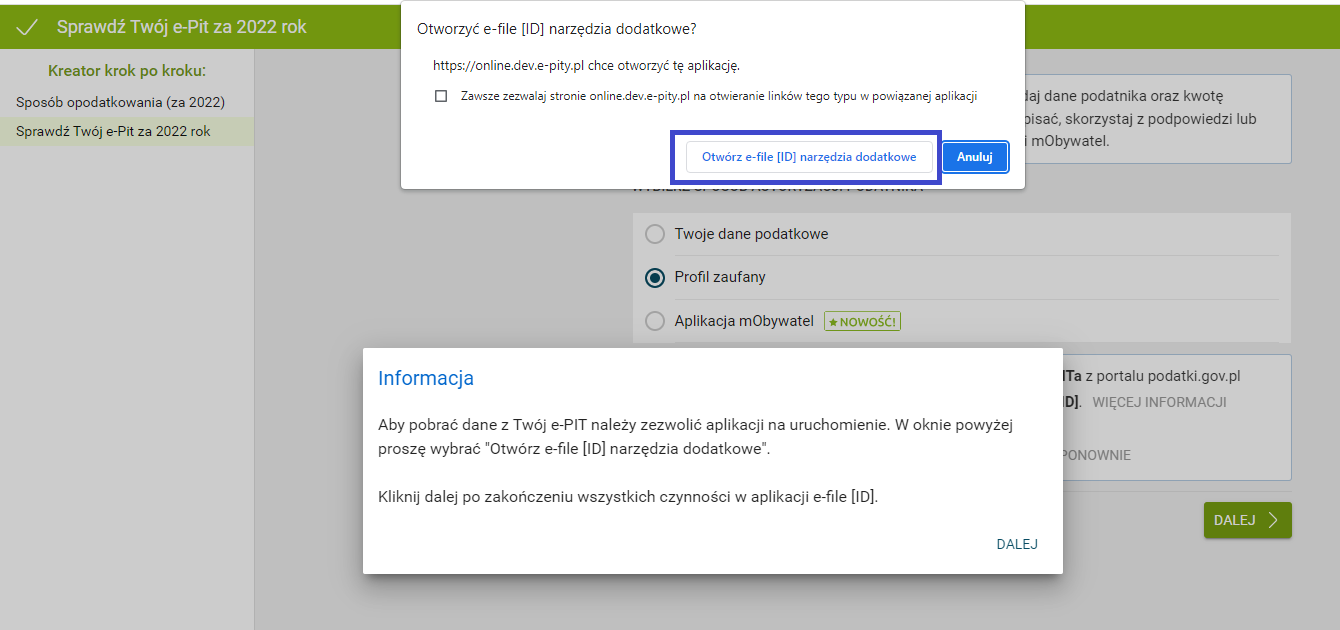Click the green header title 'Sprawdź Twój e-Pit'
This screenshot has height=630, width=1340.
coord(181,27)
